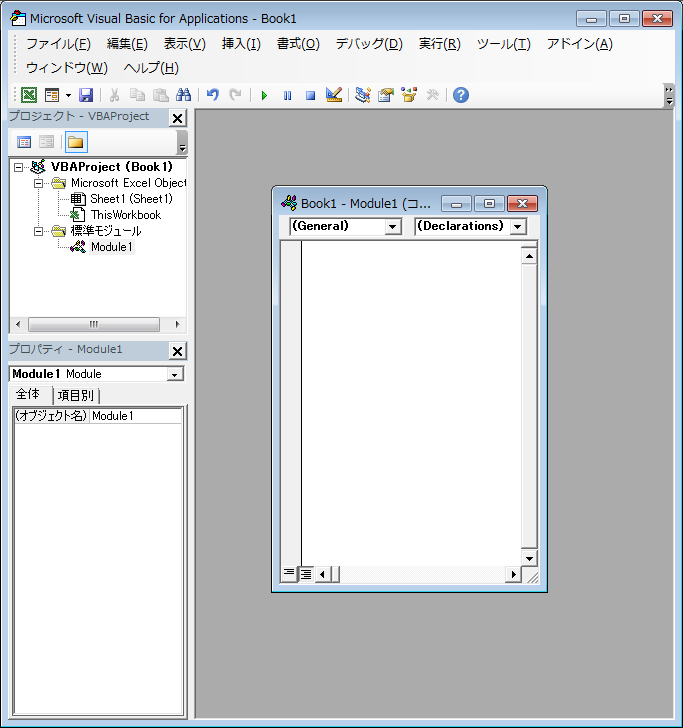Open Object Browser toolbar icon

click(409, 95)
